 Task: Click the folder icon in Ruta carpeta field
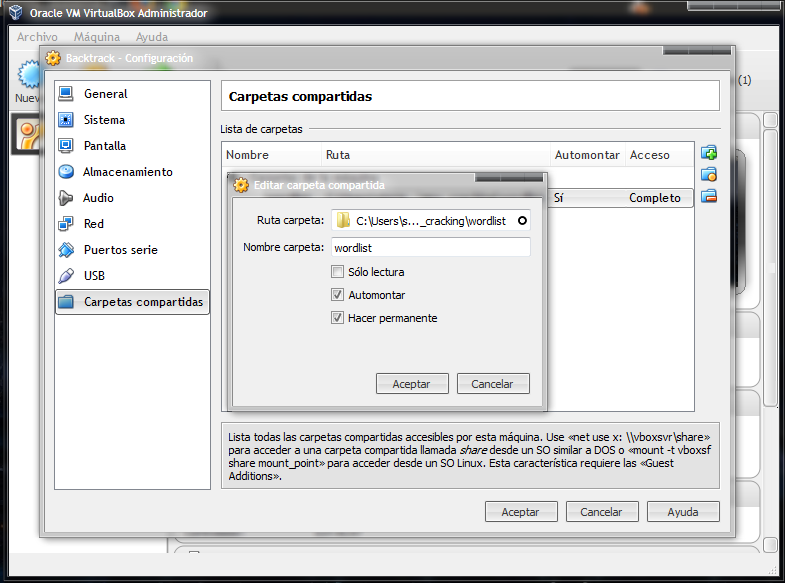(x=343, y=221)
